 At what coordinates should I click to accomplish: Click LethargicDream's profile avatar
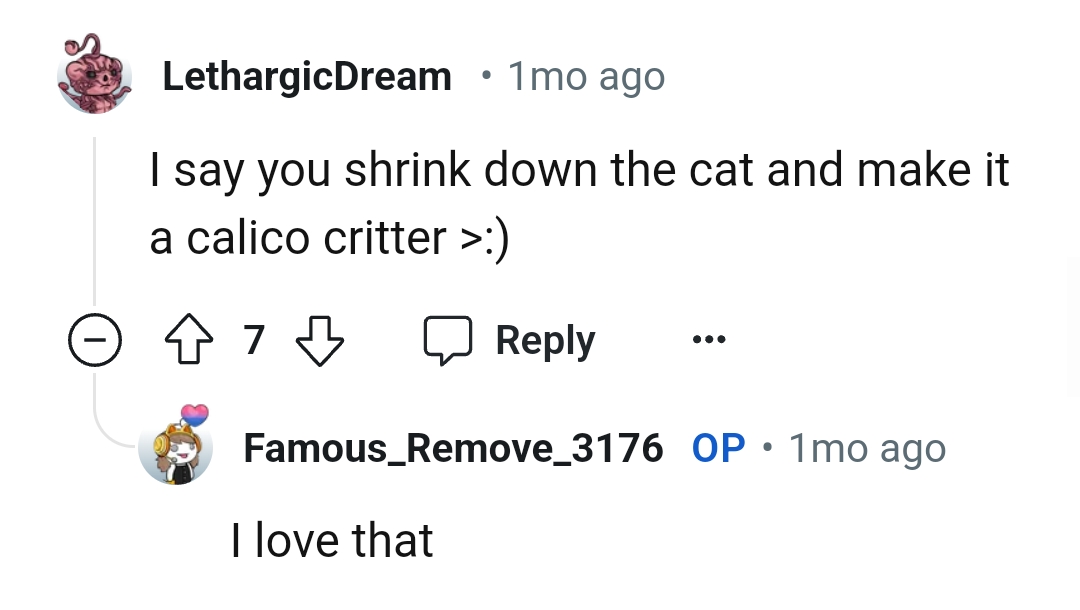click(94, 75)
